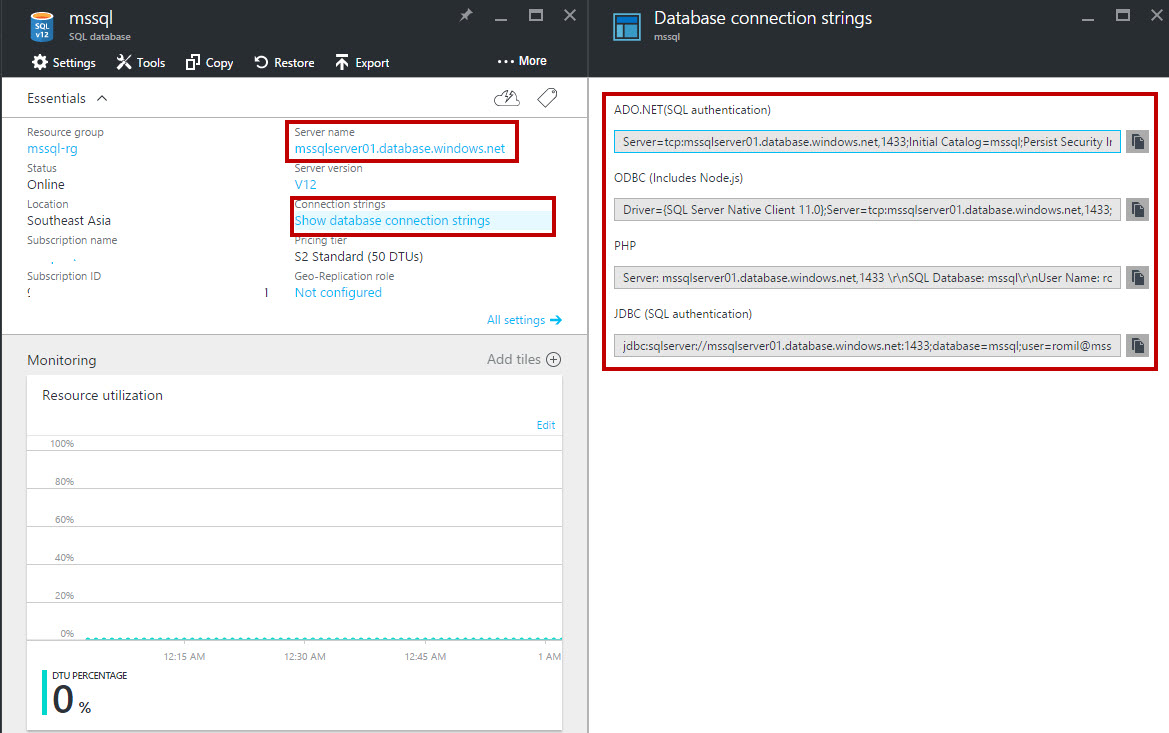1169x733 pixels.
Task: Click the Southeast Asia location value
Action: pyautogui.click(x=69, y=221)
